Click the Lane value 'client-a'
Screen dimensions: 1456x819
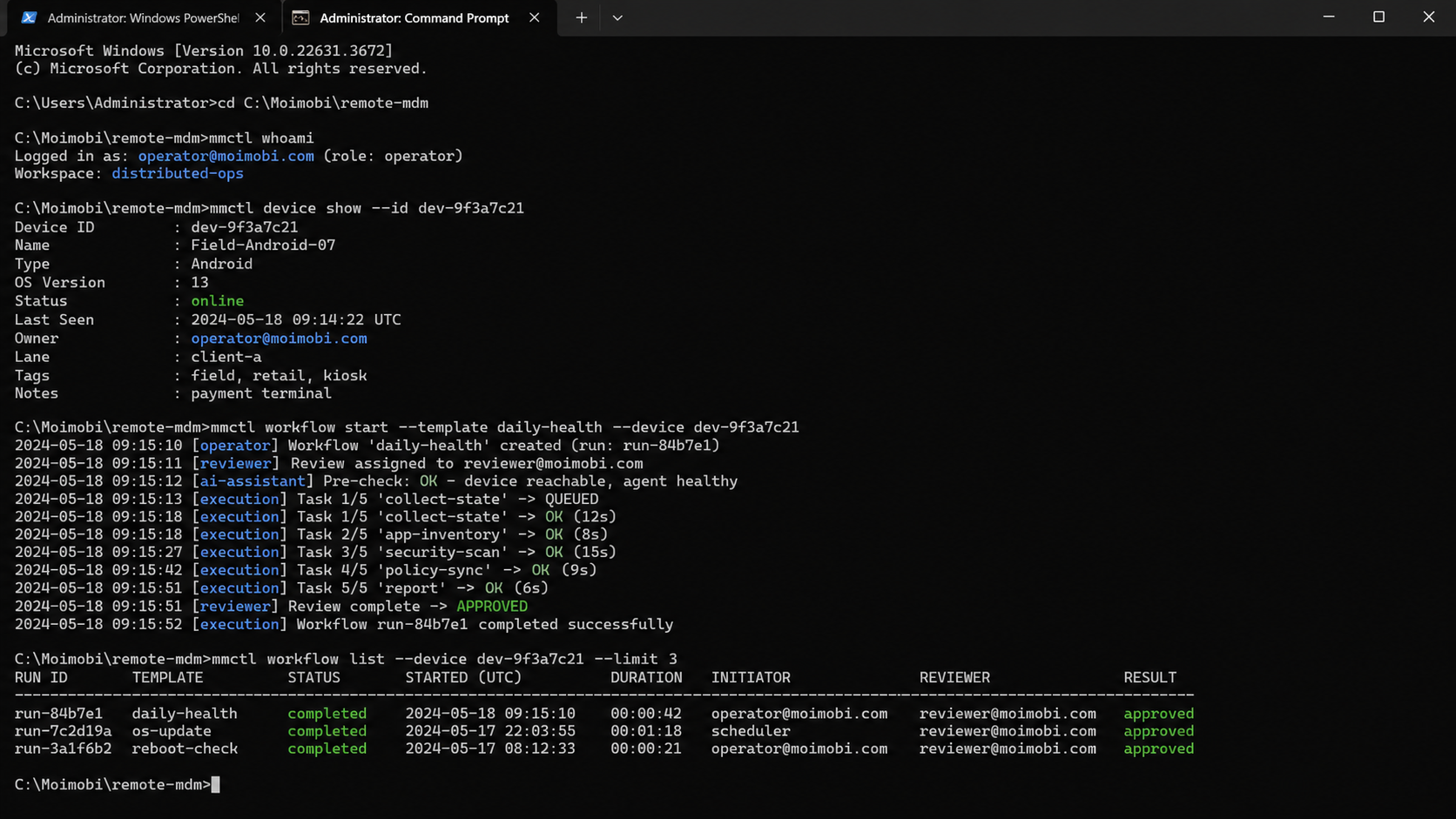[x=226, y=358]
